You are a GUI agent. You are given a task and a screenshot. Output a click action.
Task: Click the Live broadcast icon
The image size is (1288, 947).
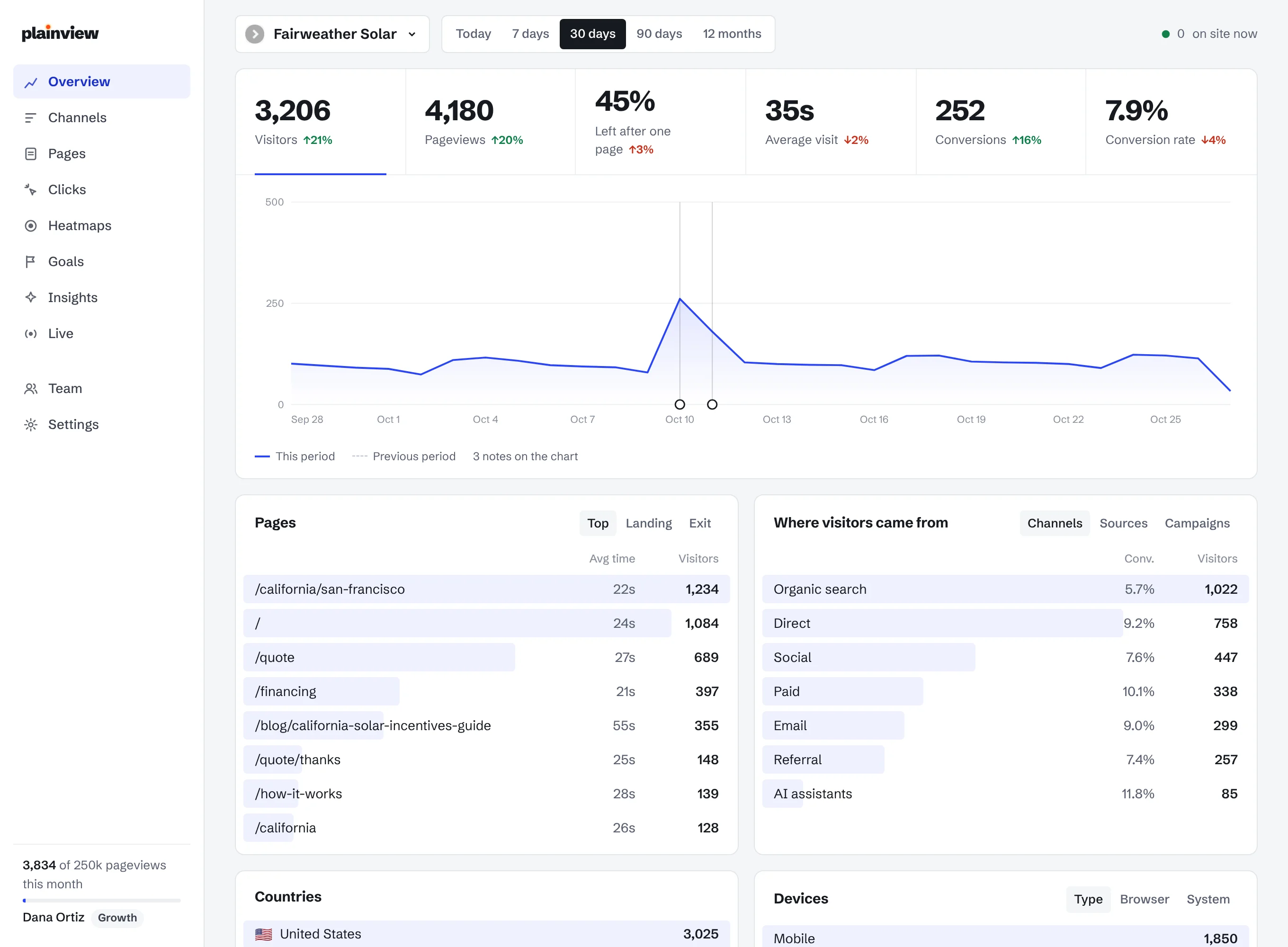[x=31, y=334]
